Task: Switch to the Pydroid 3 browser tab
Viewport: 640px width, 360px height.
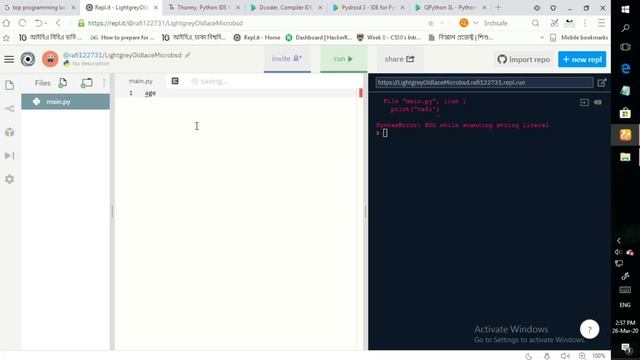Action: pyautogui.click(x=367, y=7)
